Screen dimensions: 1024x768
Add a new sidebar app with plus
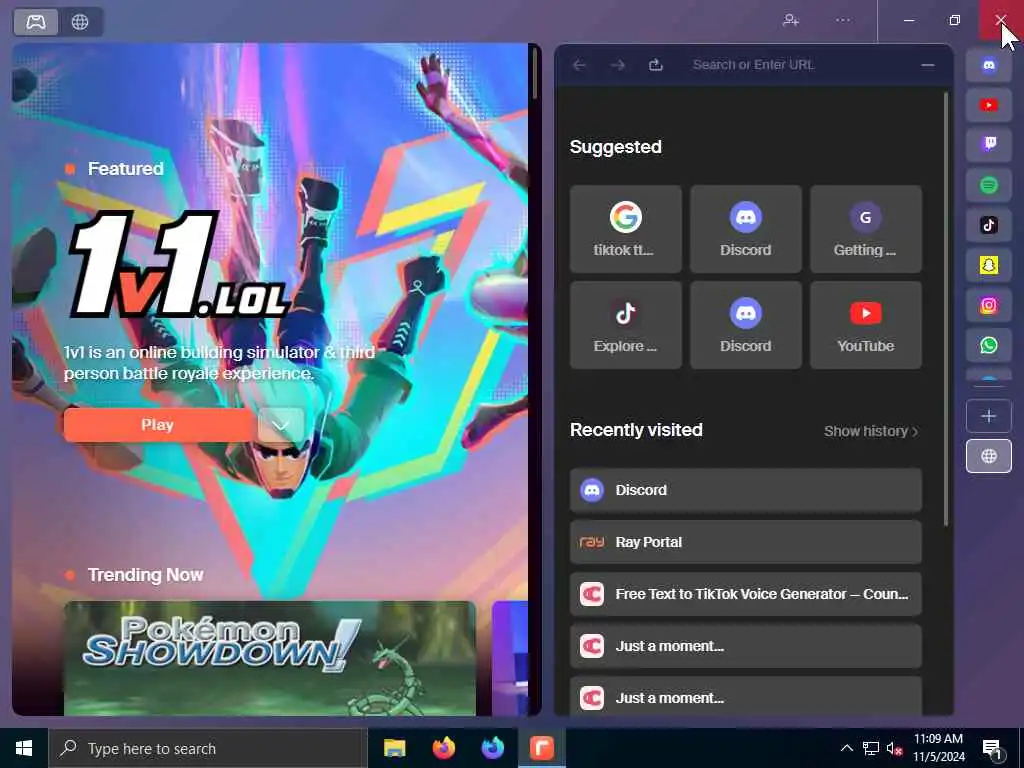coord(989,416)
